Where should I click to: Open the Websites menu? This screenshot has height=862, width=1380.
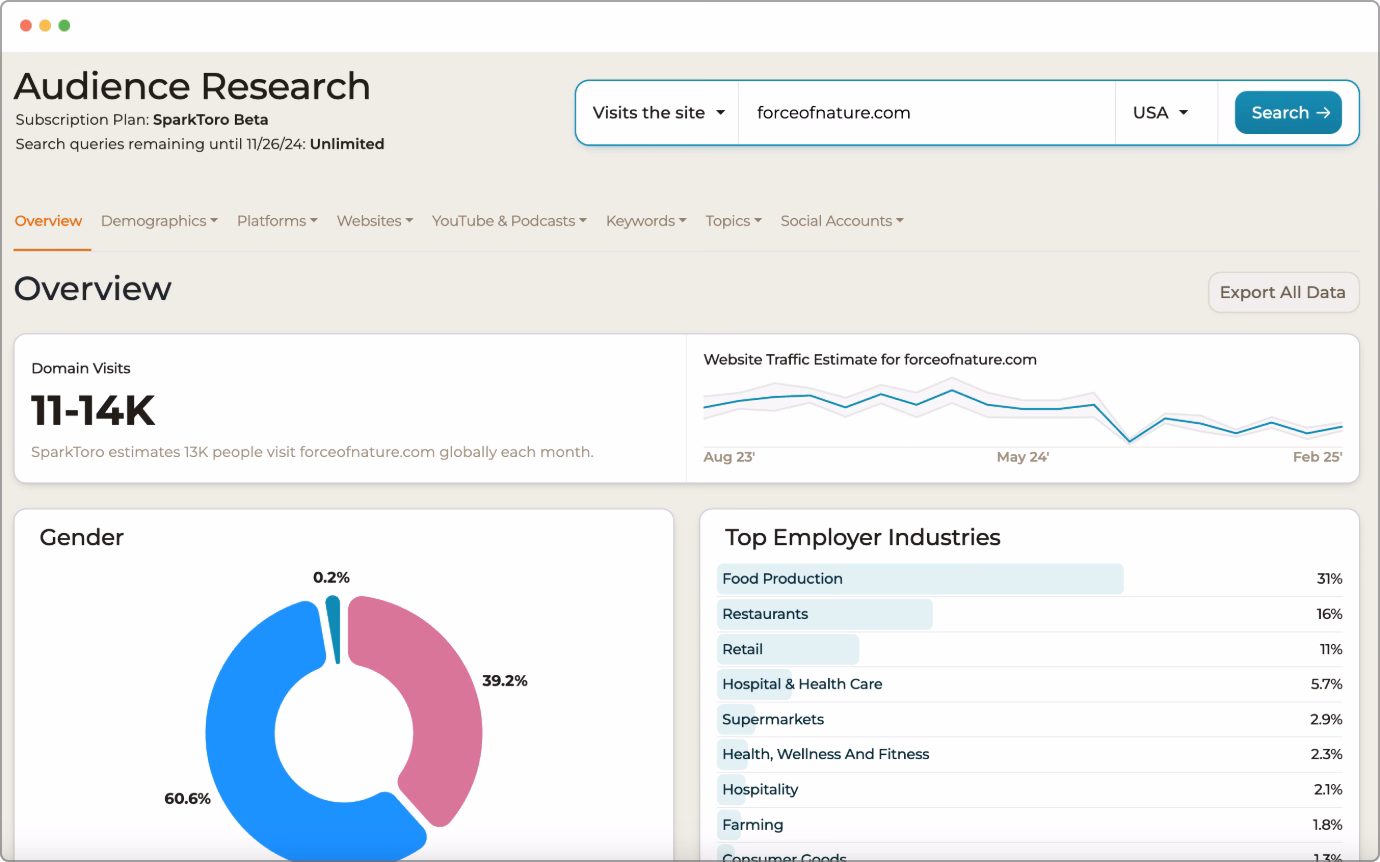(x=374, y=221)
